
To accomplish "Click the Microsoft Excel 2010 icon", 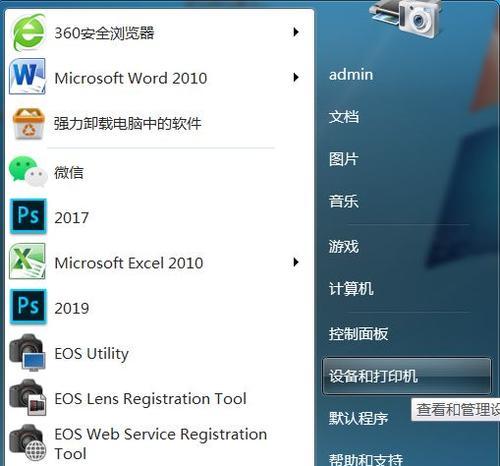I will coord(27,261).
